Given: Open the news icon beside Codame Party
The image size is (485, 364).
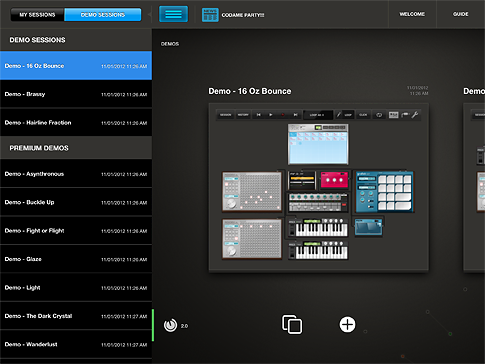Looking at the screenshot, I should pyautogui.click(x=210, y=15).
